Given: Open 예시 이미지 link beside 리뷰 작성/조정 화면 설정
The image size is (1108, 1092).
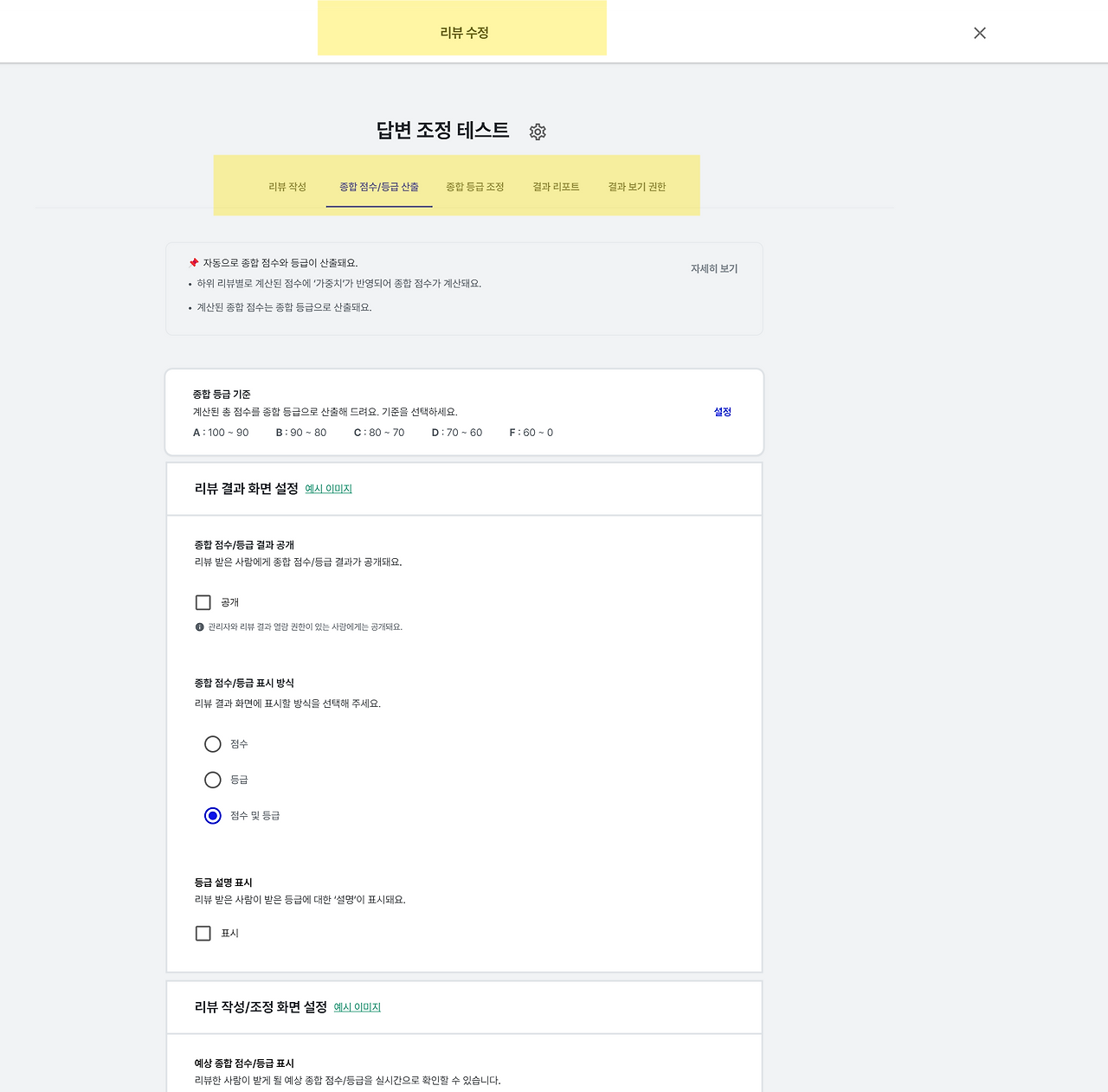Looking at the screenshot, I should [358, 1007].
